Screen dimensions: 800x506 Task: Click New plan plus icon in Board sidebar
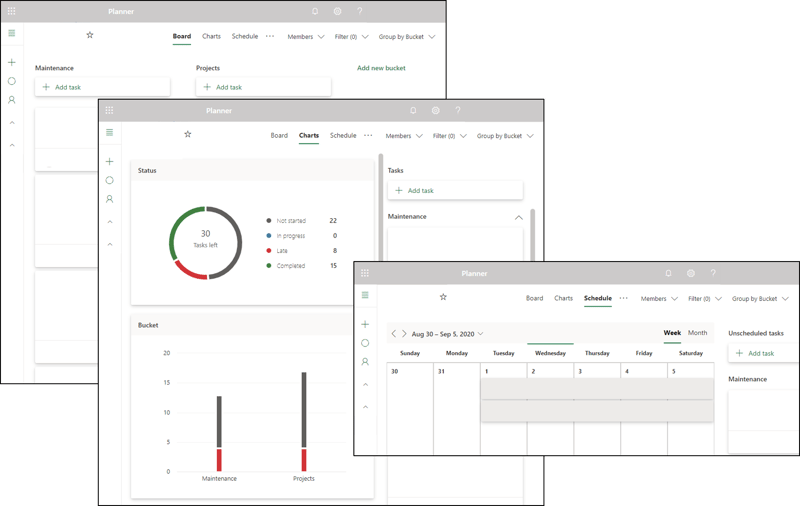pos(12,62)
